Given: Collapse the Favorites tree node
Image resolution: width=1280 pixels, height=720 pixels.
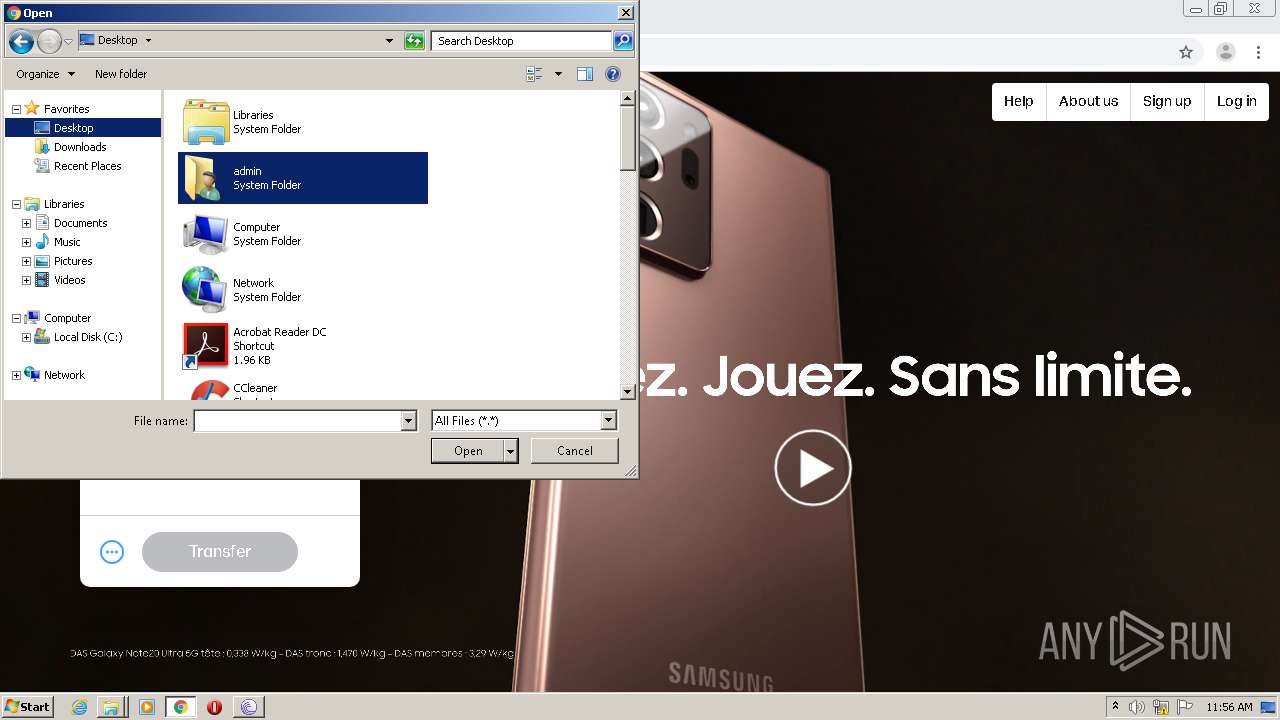Looking at the screenshot, I should pos(16,109).
